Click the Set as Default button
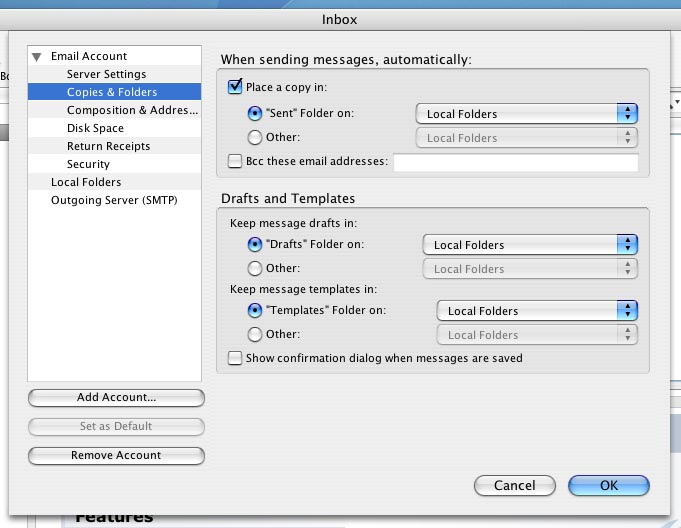The image size is (681, 528). (x=116, y=426)
